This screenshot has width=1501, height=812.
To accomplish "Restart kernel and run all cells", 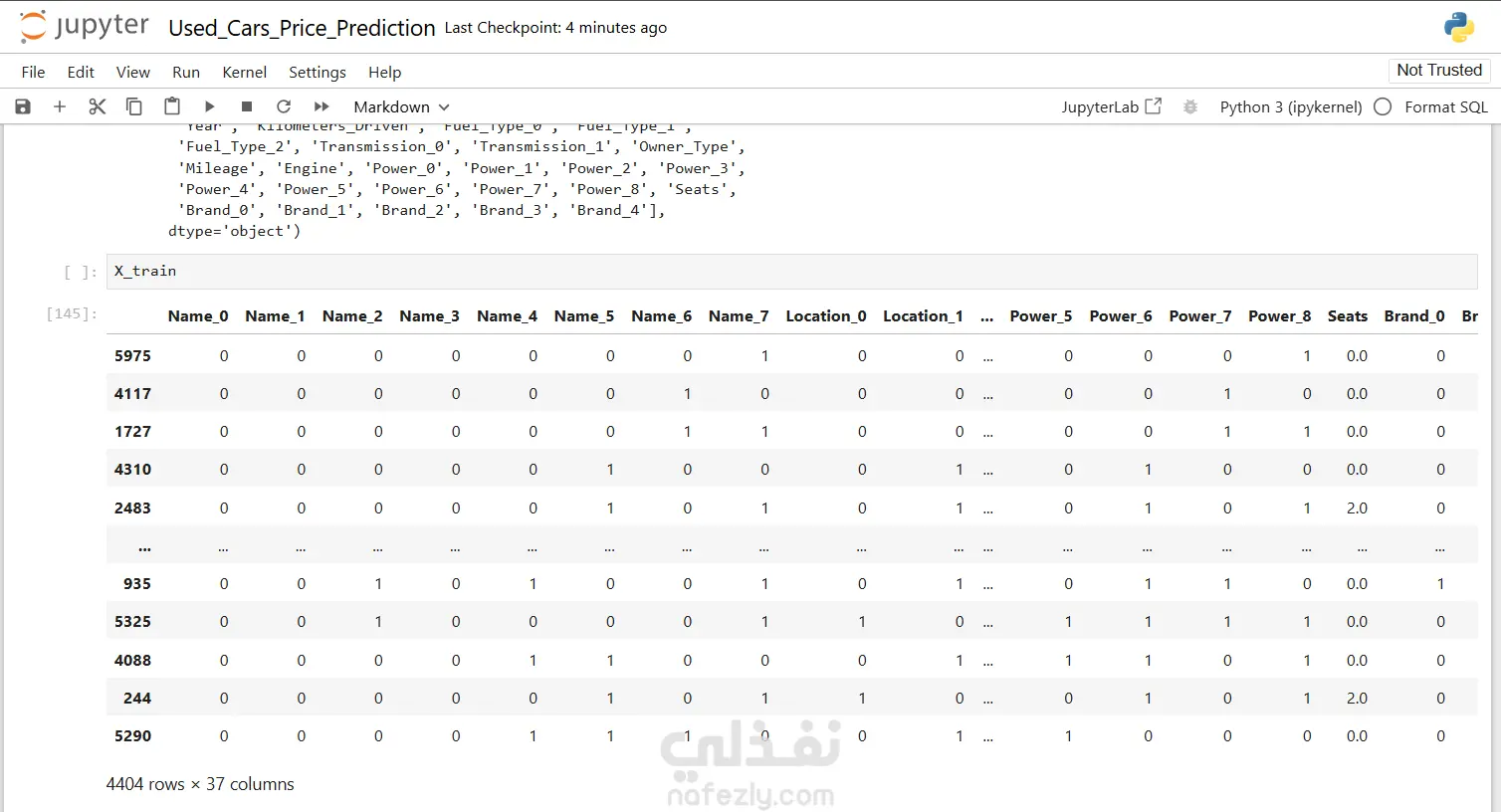I will pos(322,106).
